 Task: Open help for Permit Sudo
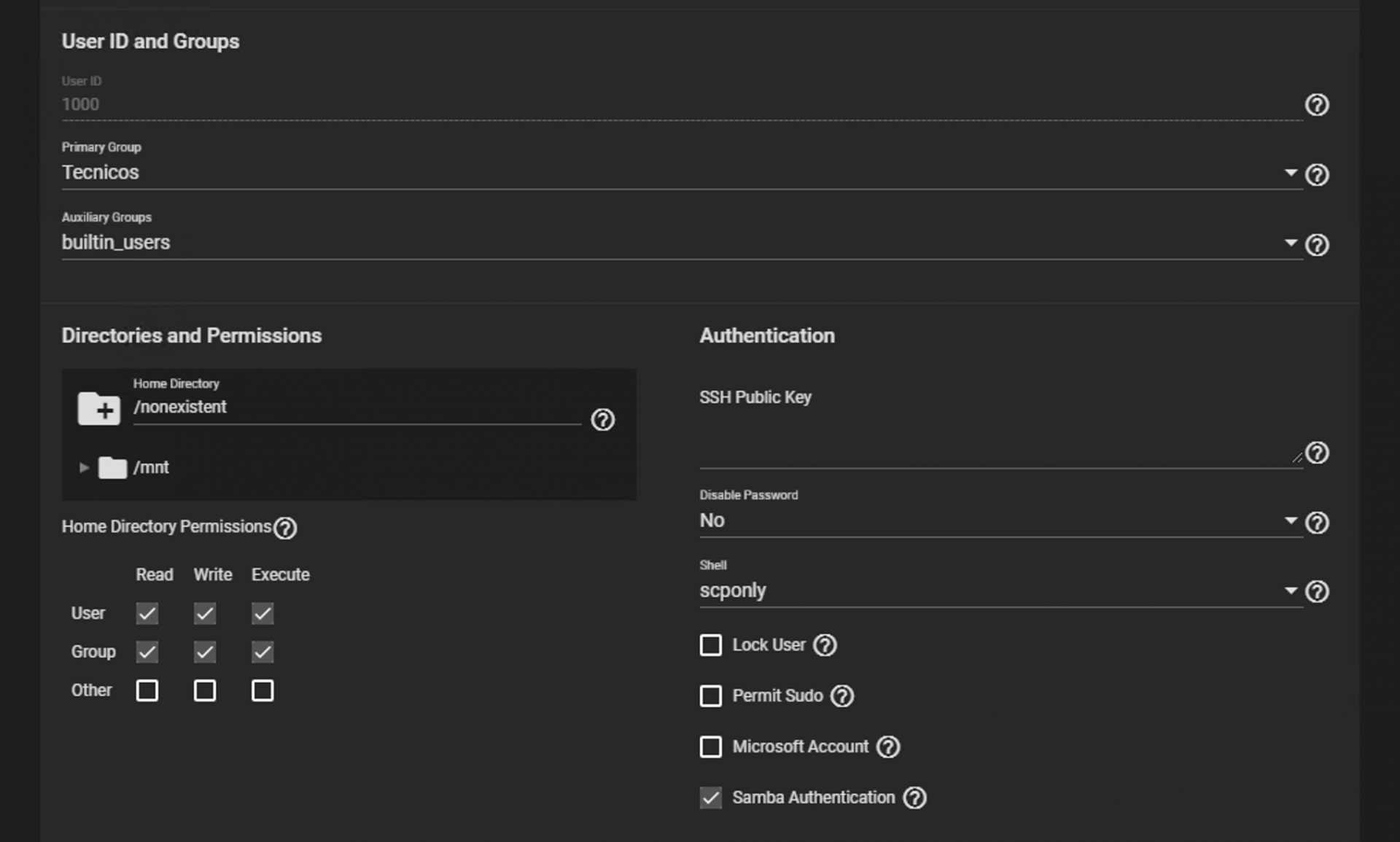coord(842,696)
